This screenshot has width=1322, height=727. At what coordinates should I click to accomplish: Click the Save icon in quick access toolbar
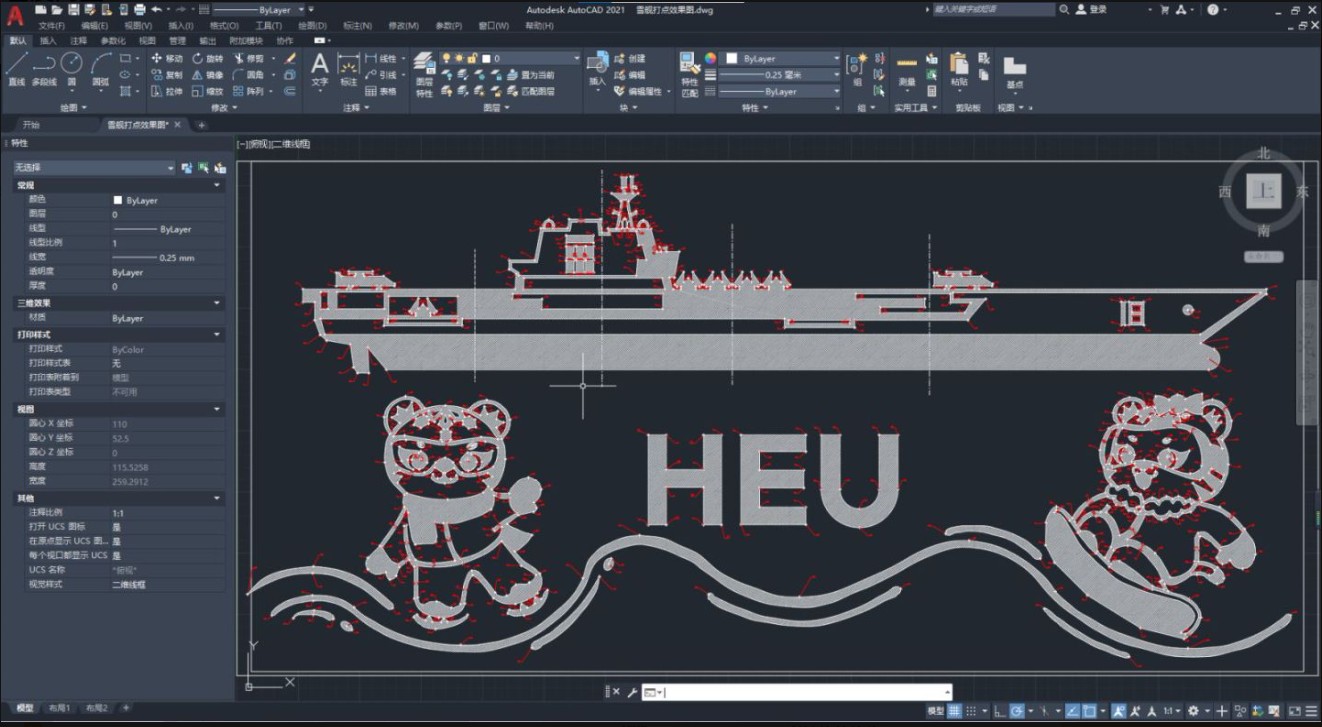(x=74, y=9)
